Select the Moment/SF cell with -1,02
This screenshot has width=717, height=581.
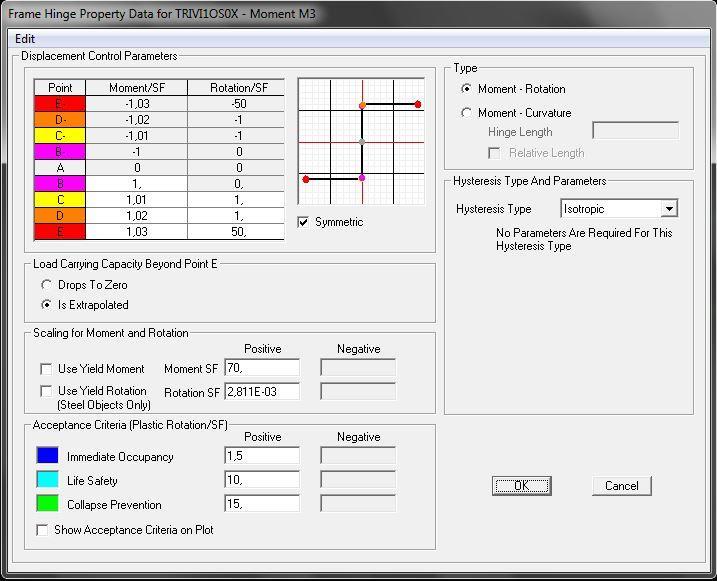click(136, 120)
